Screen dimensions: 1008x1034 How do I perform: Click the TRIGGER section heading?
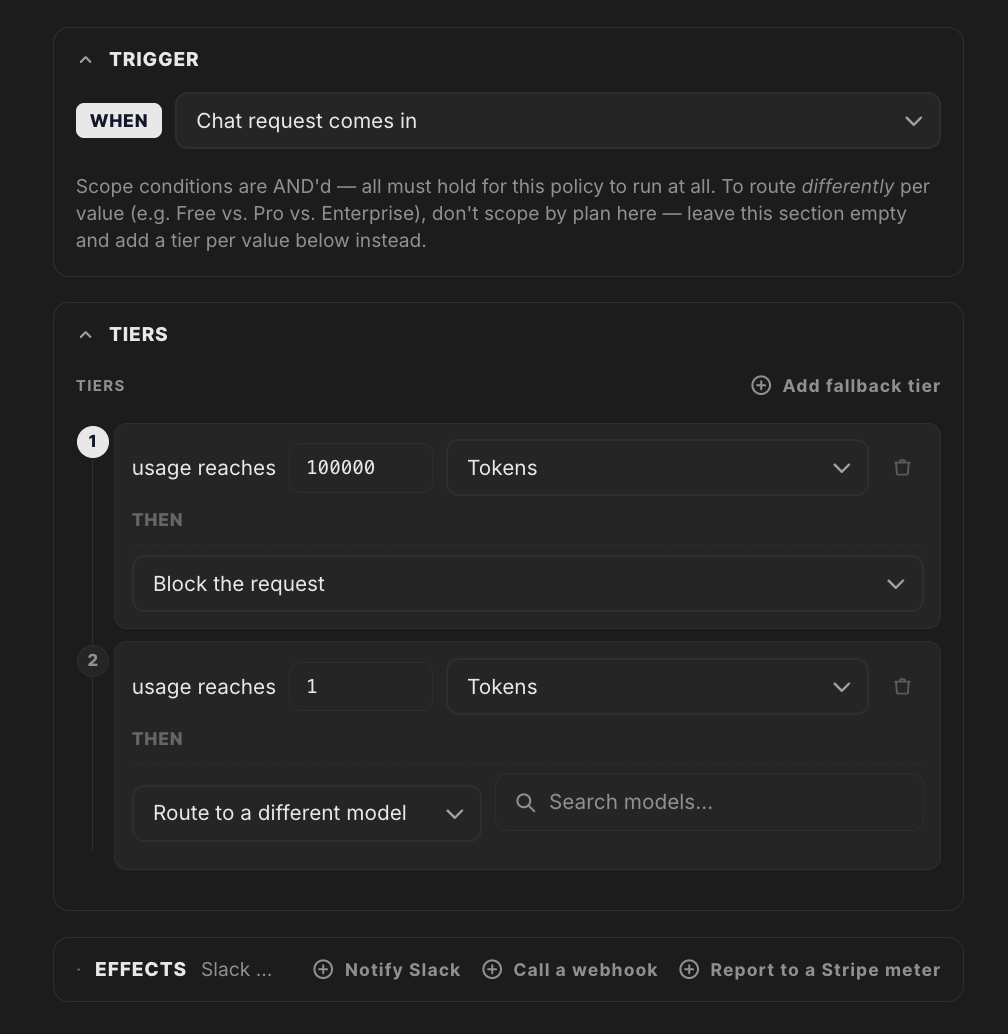154,59
